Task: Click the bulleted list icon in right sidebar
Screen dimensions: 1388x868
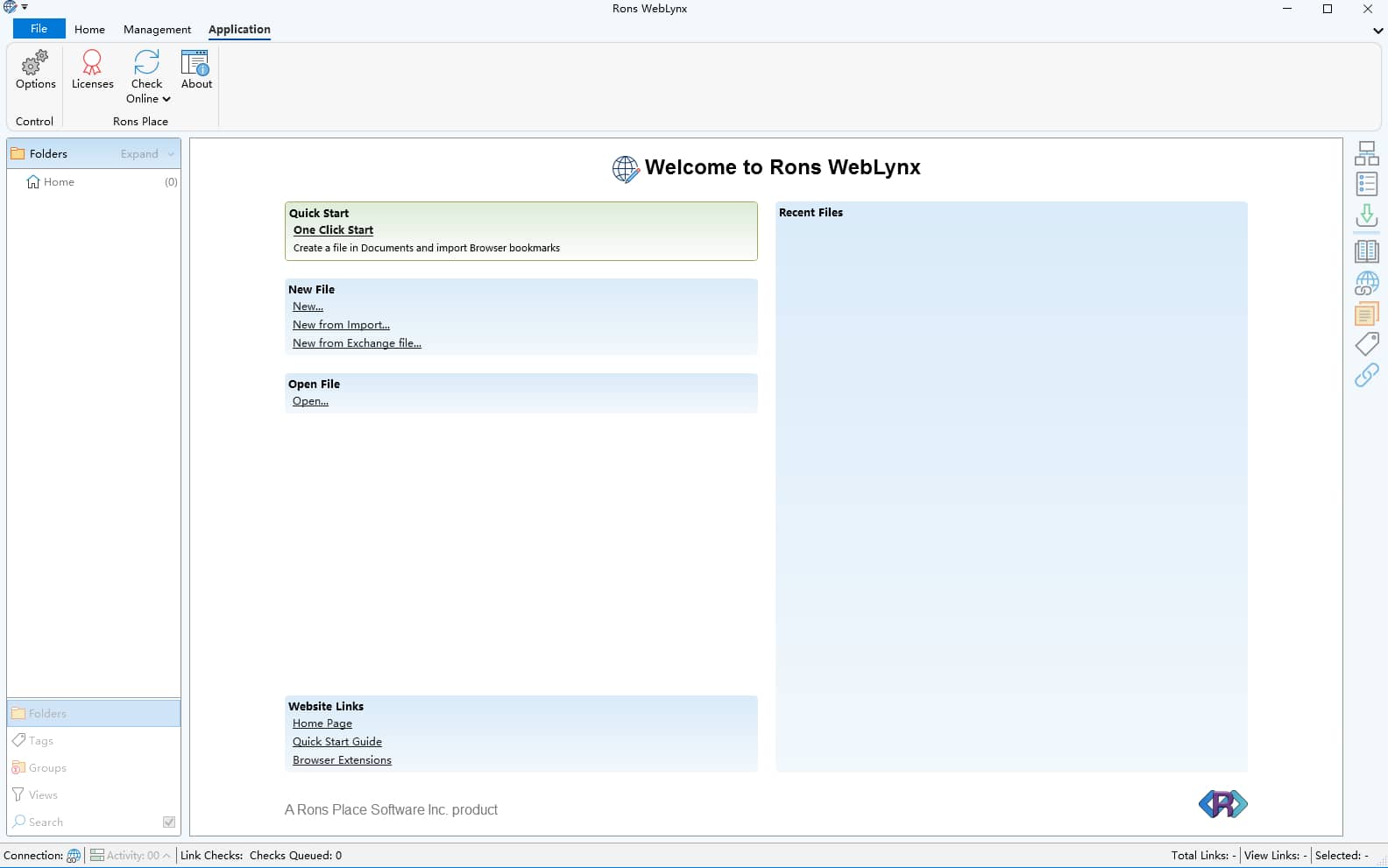Action: click(x=1366, y=184)
